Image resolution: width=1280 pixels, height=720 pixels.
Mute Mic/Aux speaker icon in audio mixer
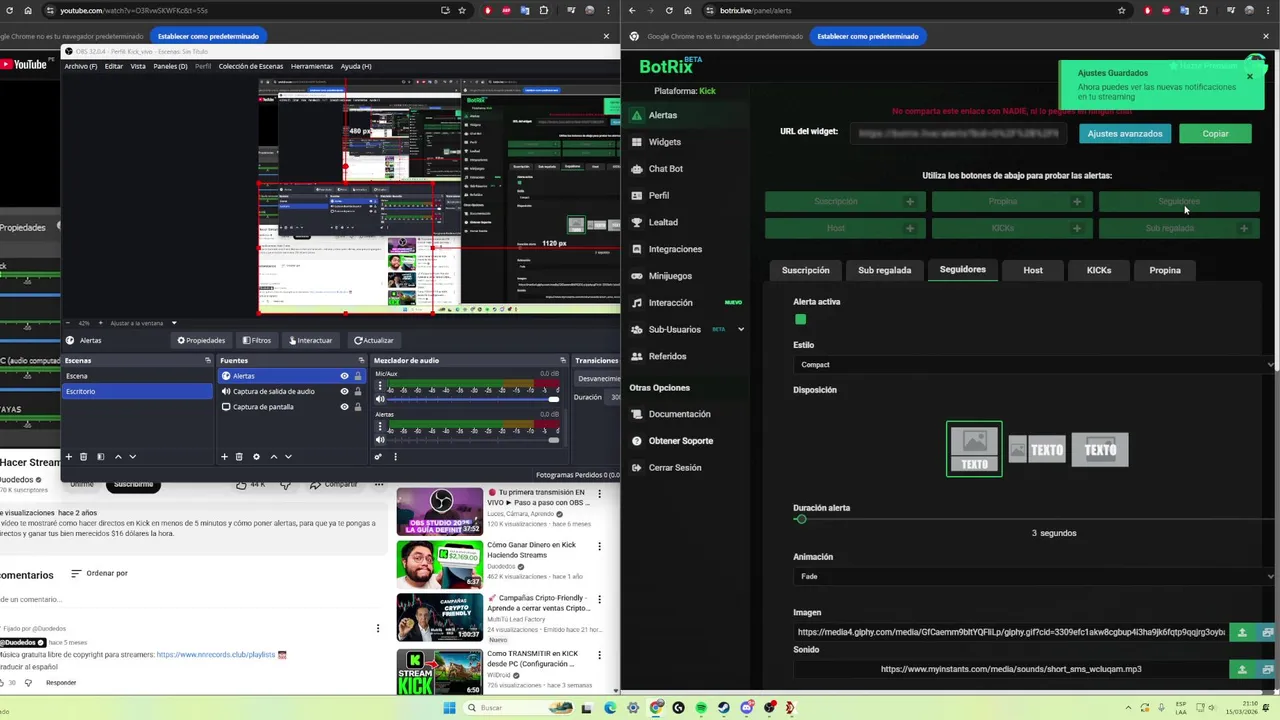pyautogui.click(x=380, y=399)
